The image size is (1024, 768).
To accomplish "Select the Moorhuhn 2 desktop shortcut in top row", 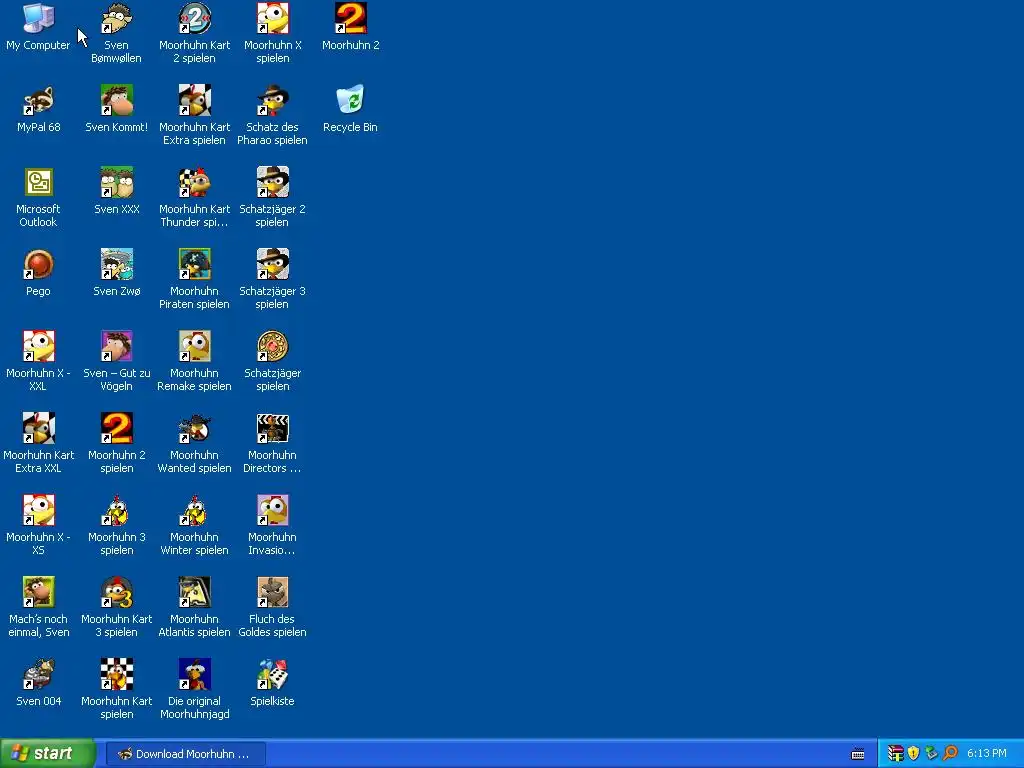I will click(x=351, y=18).
